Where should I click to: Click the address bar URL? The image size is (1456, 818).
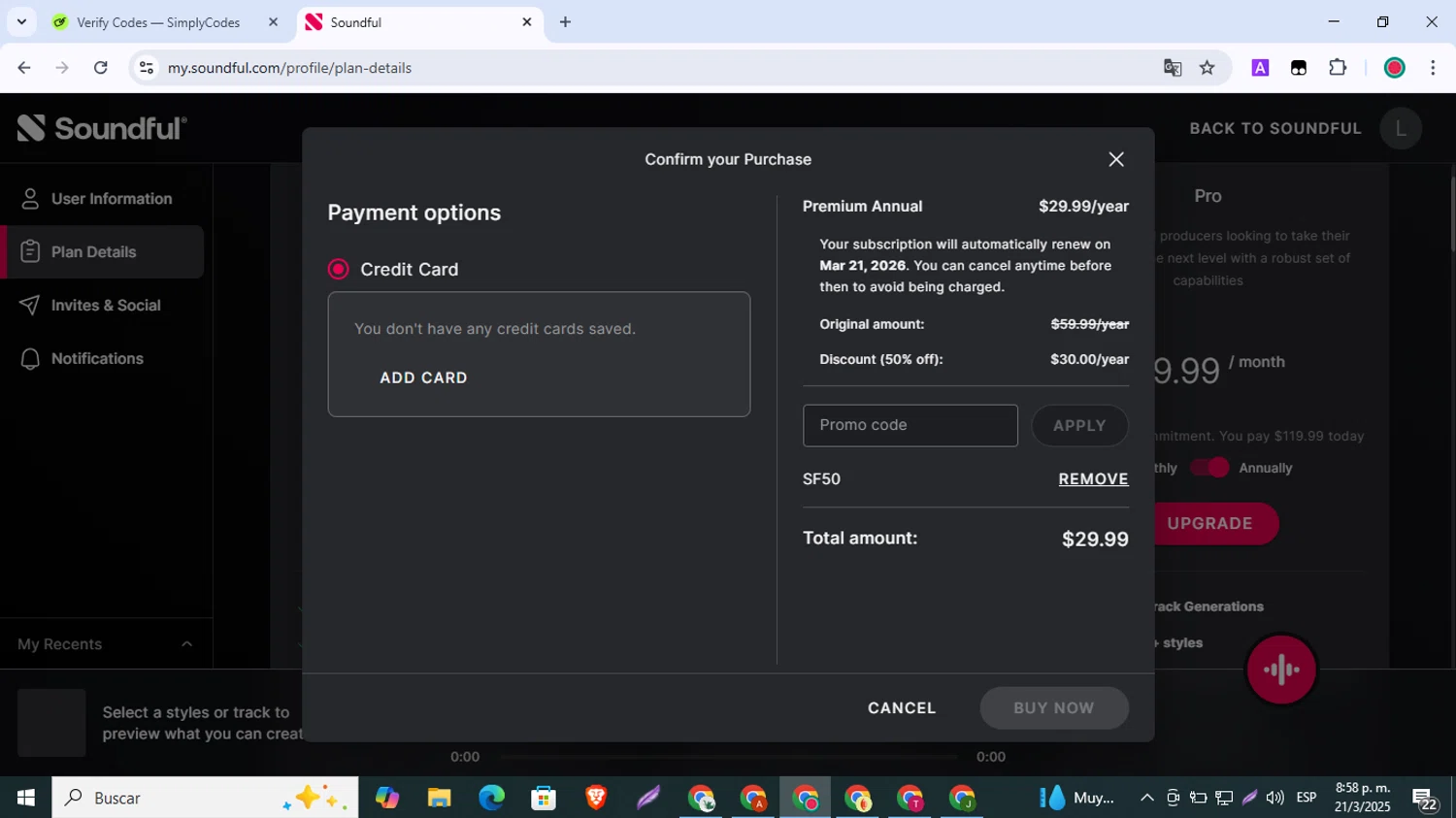tap(289, 68)
